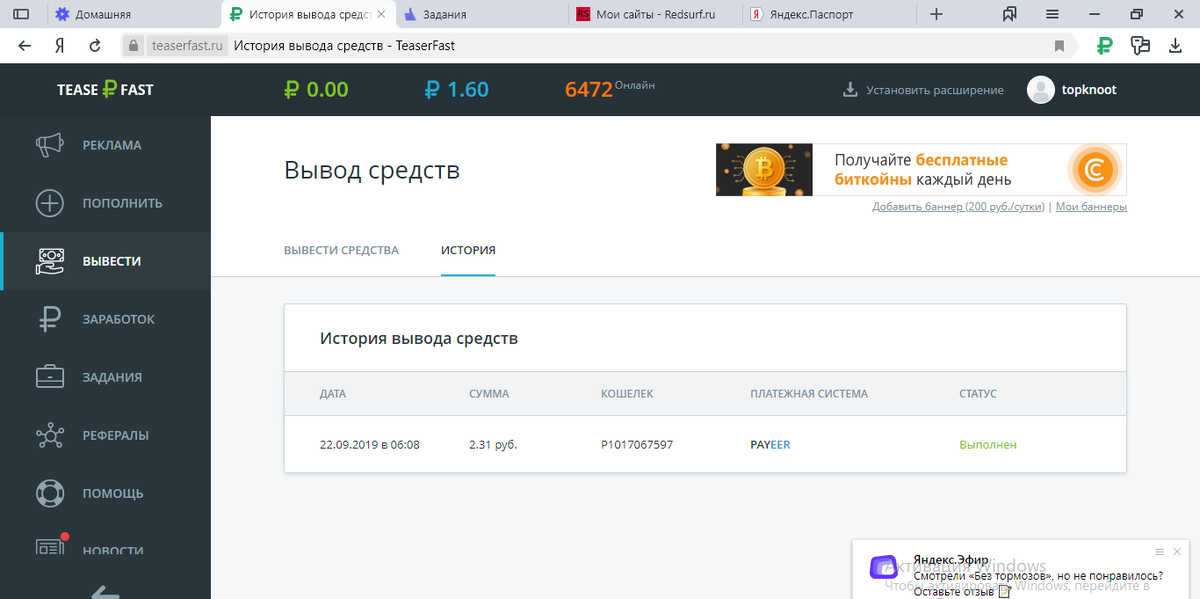
Task: Open browser downloads panel
Action: tap(1176, 45)
